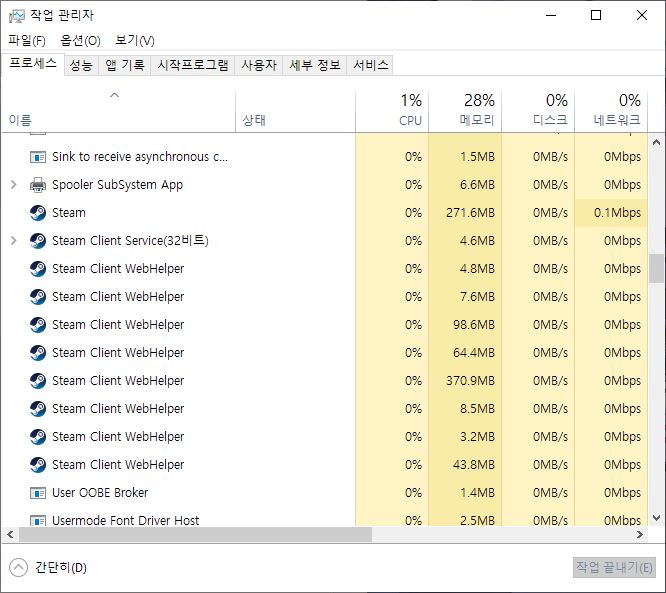Click the Sink to receive asynchronous icon
666x593 pixels.
tap(38, 157)
